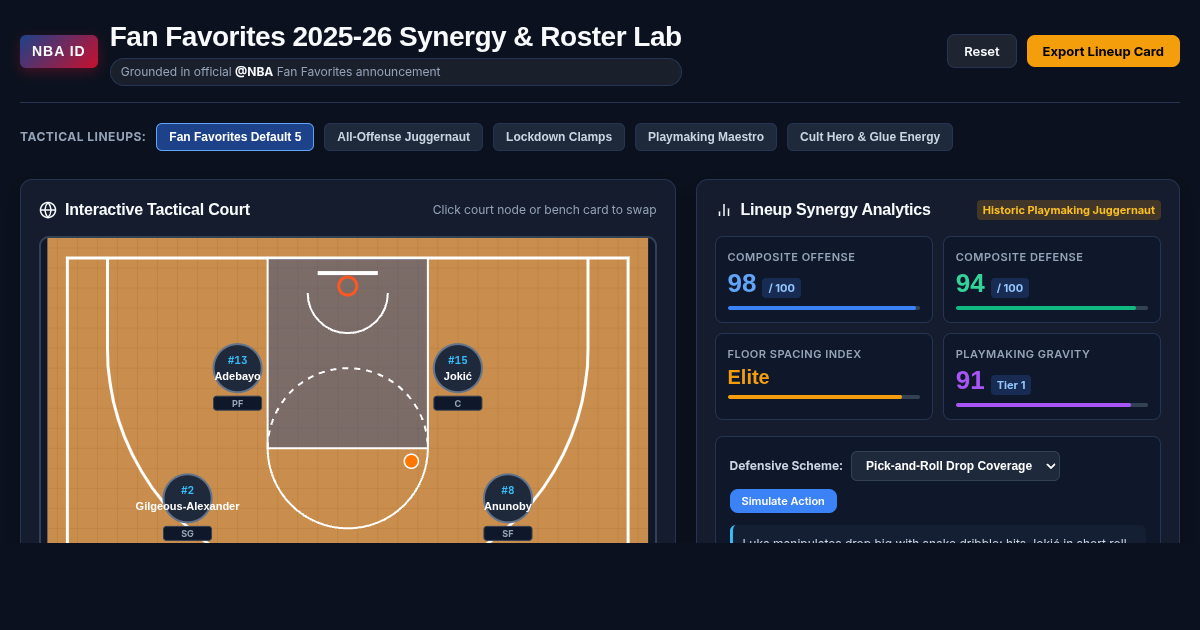Switch to Cult Hero & Glue Energy lineup
This screenshot has width=1200, height=630.
pyautogui.click(x=870, y=137)
